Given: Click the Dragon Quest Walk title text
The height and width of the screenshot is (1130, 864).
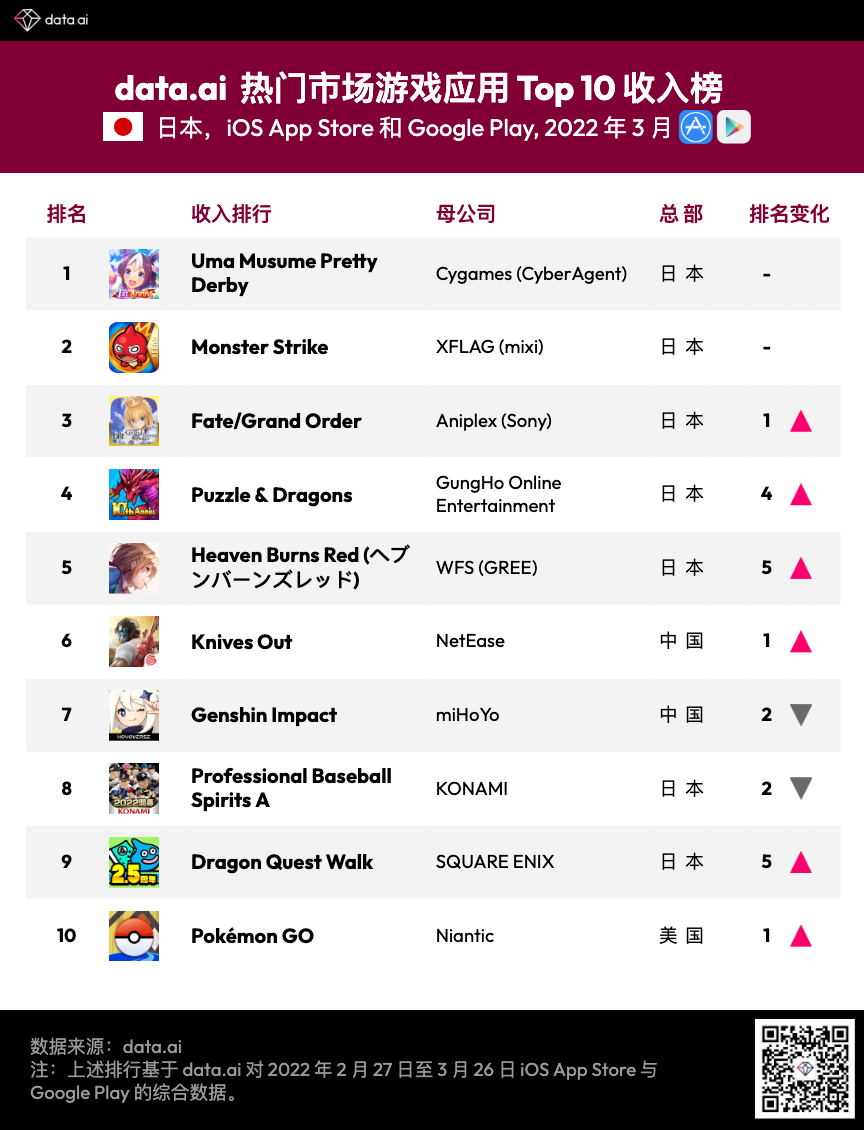Looking at the screenshot, I should tap(282, 862).
